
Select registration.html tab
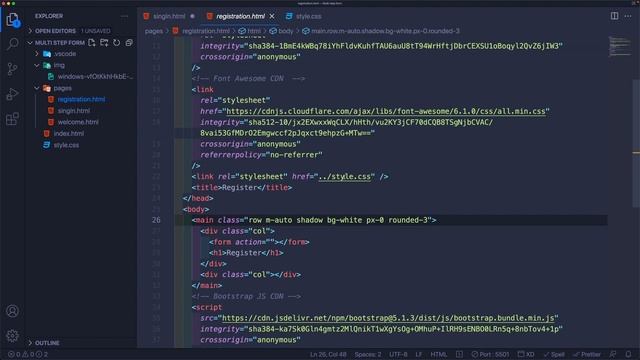pyautogui.click(x=240, y=16)
